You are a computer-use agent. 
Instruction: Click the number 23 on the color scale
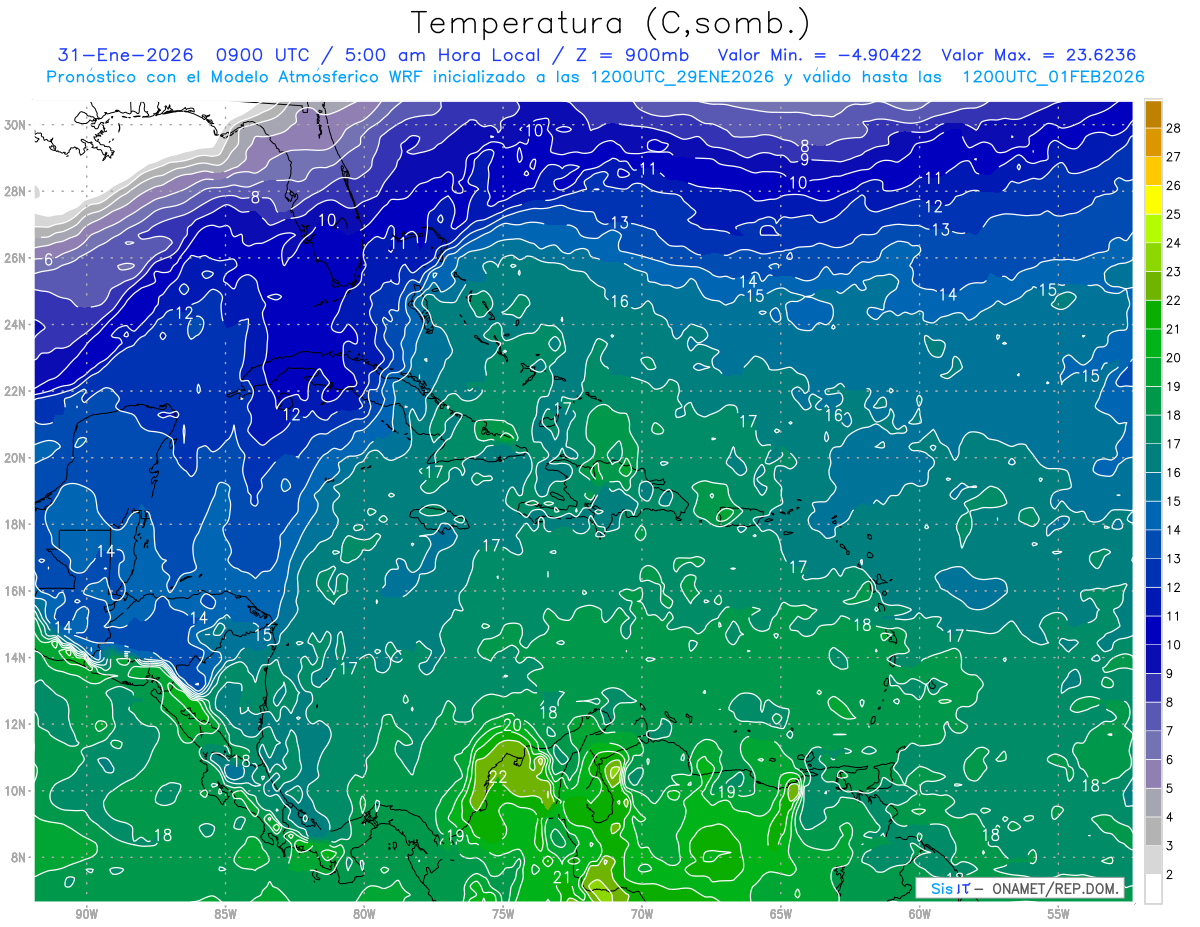(x=1174, y=272)
